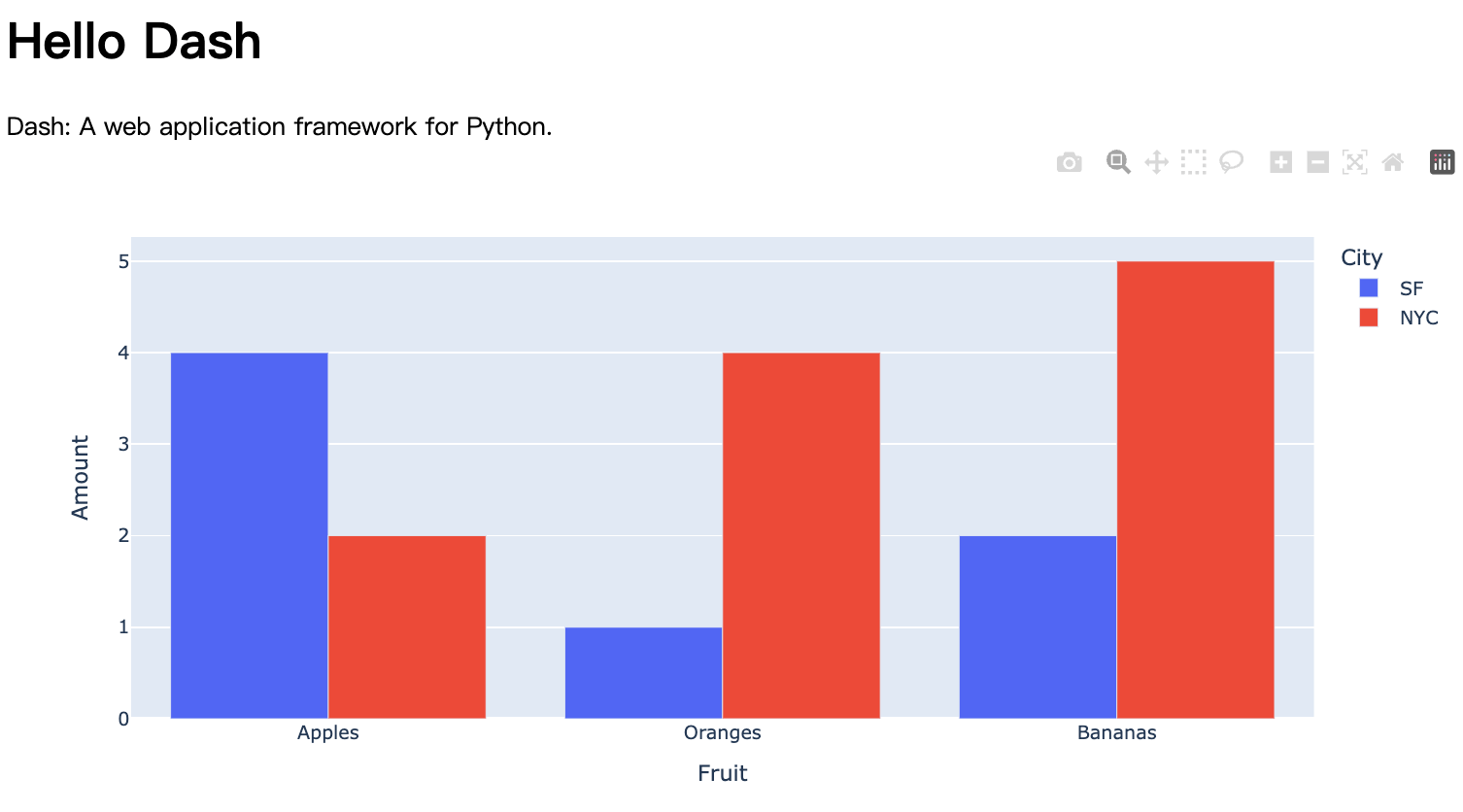The height and width of the screenshot is (812, 1463).
Task: Pick the Lasso Select tool
Action: tap(1232, 162)
